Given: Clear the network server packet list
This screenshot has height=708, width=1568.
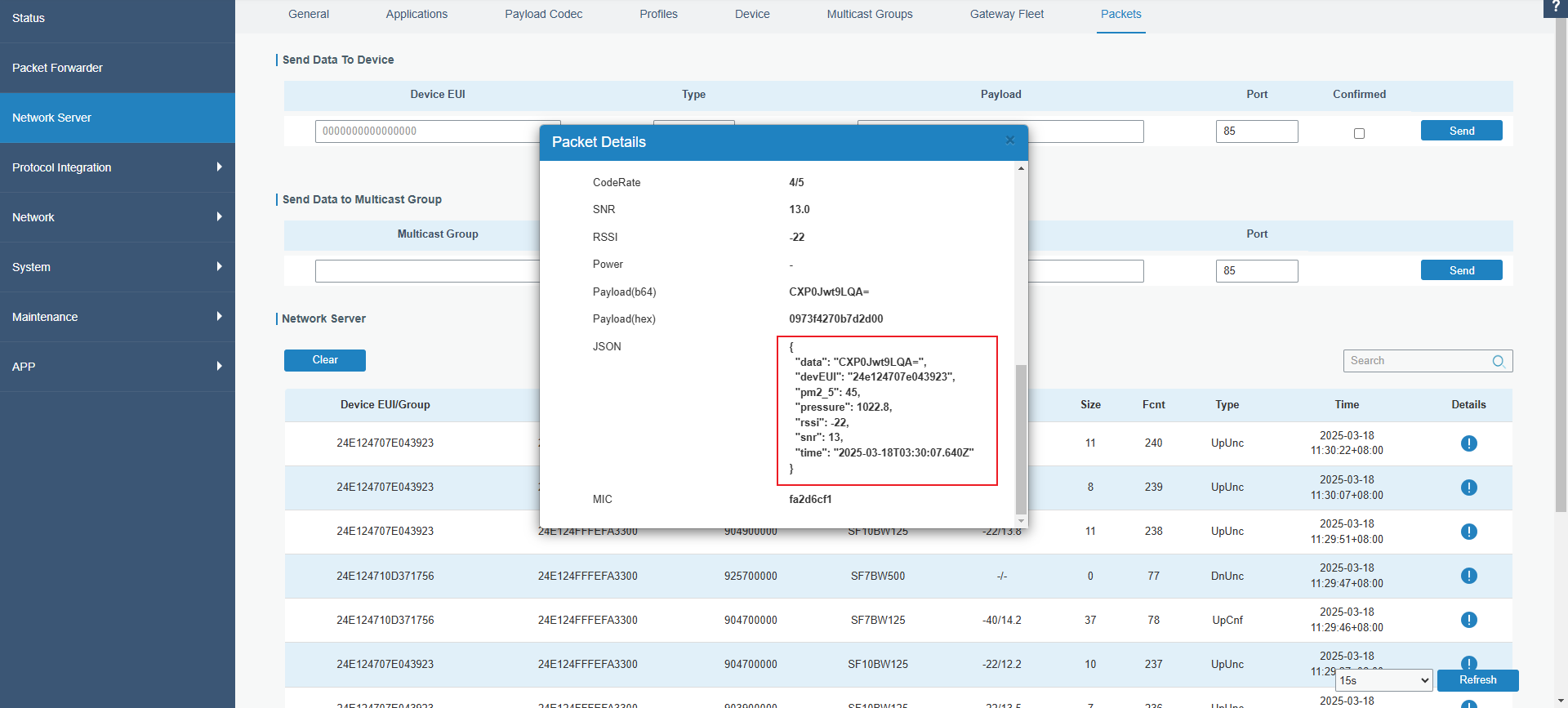Looking at the screenshot, I should [x=325, y=360].
